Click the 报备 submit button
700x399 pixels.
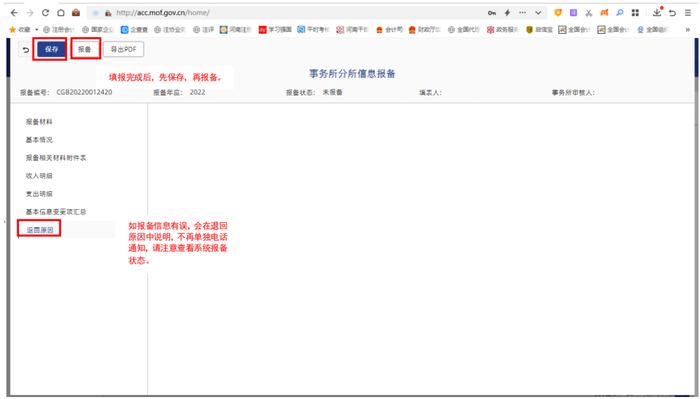tap(84, 49)
